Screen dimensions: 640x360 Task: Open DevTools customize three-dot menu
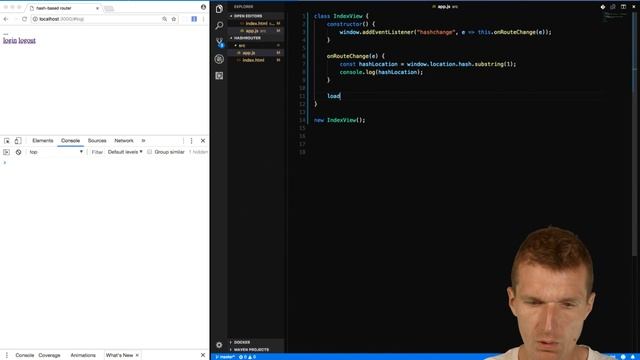(x=191, y=141)
